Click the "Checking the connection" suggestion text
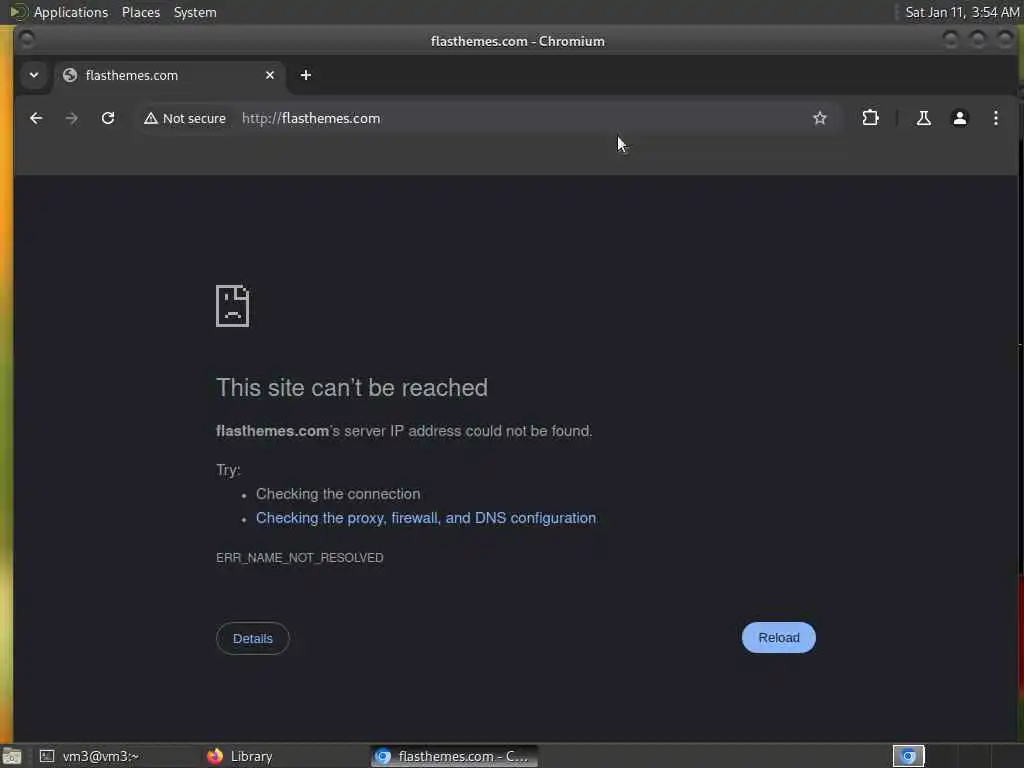Screen dimensions: 1024x768 338,494
